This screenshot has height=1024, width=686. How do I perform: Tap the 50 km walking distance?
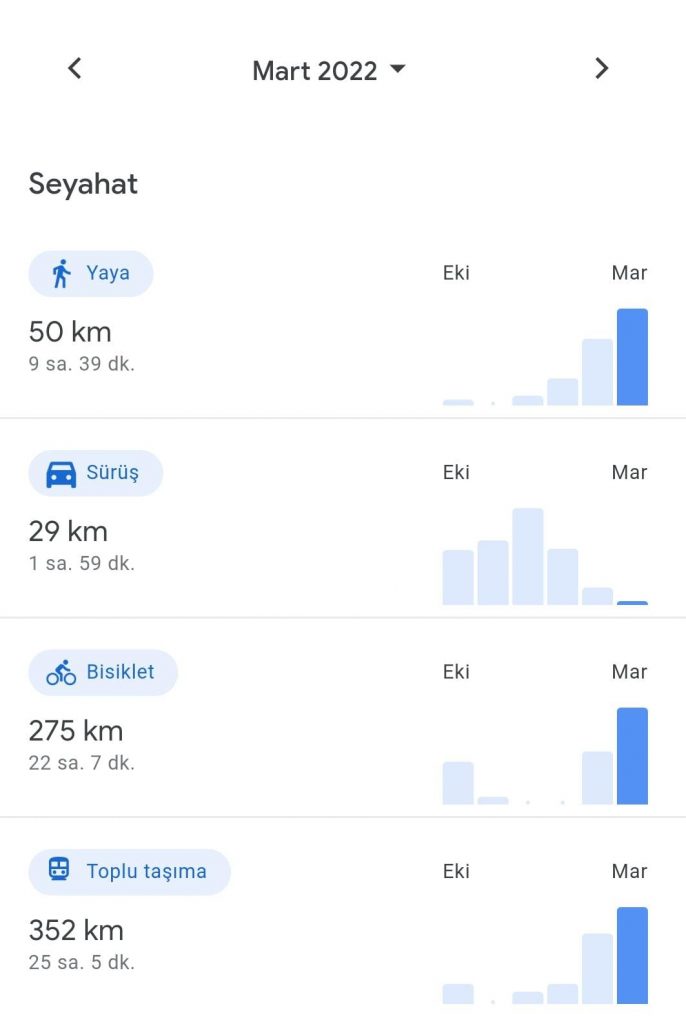coord(70,332)
